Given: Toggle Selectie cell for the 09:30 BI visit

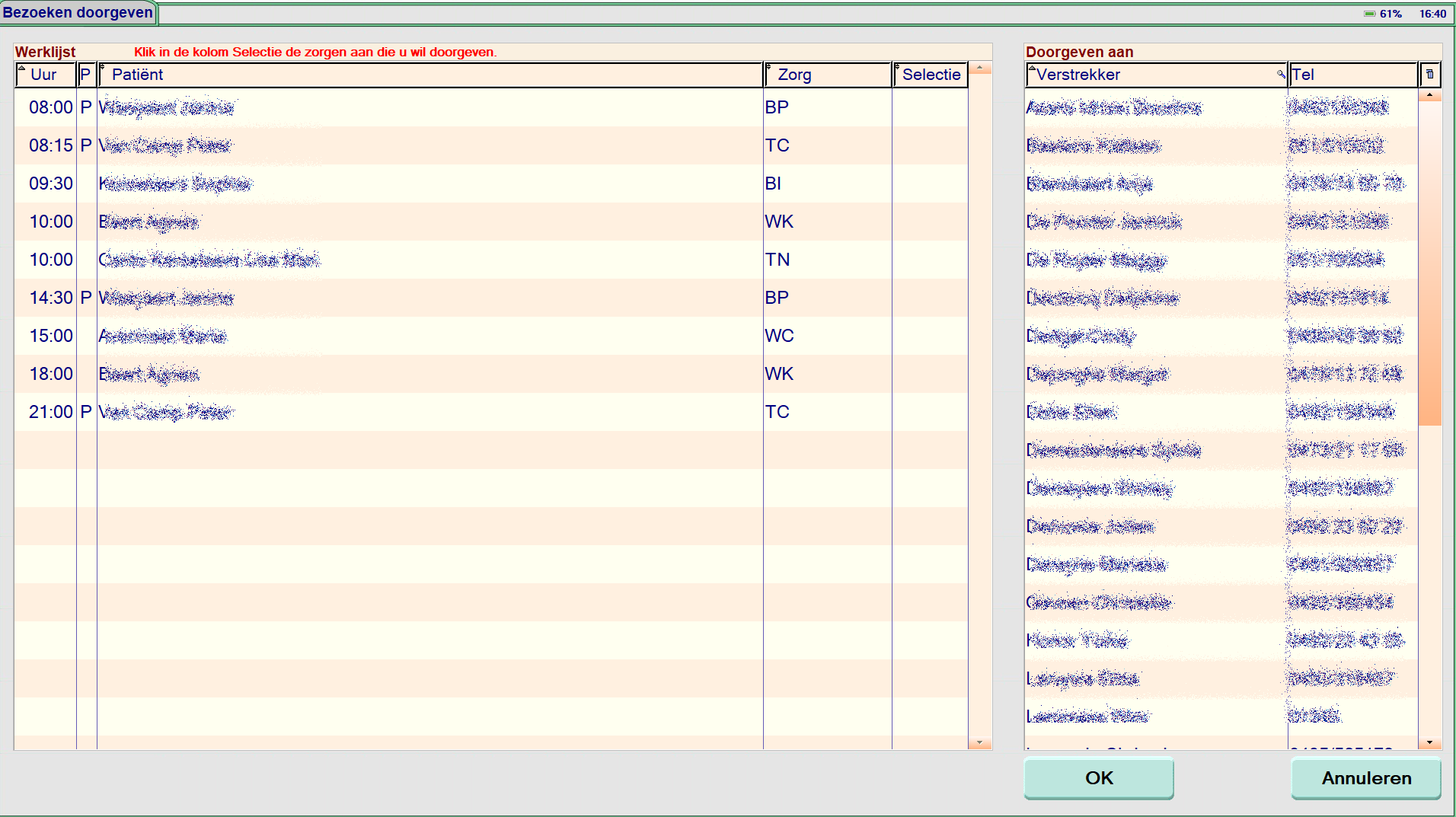Looking at the screenshot, I should [930, 184].
